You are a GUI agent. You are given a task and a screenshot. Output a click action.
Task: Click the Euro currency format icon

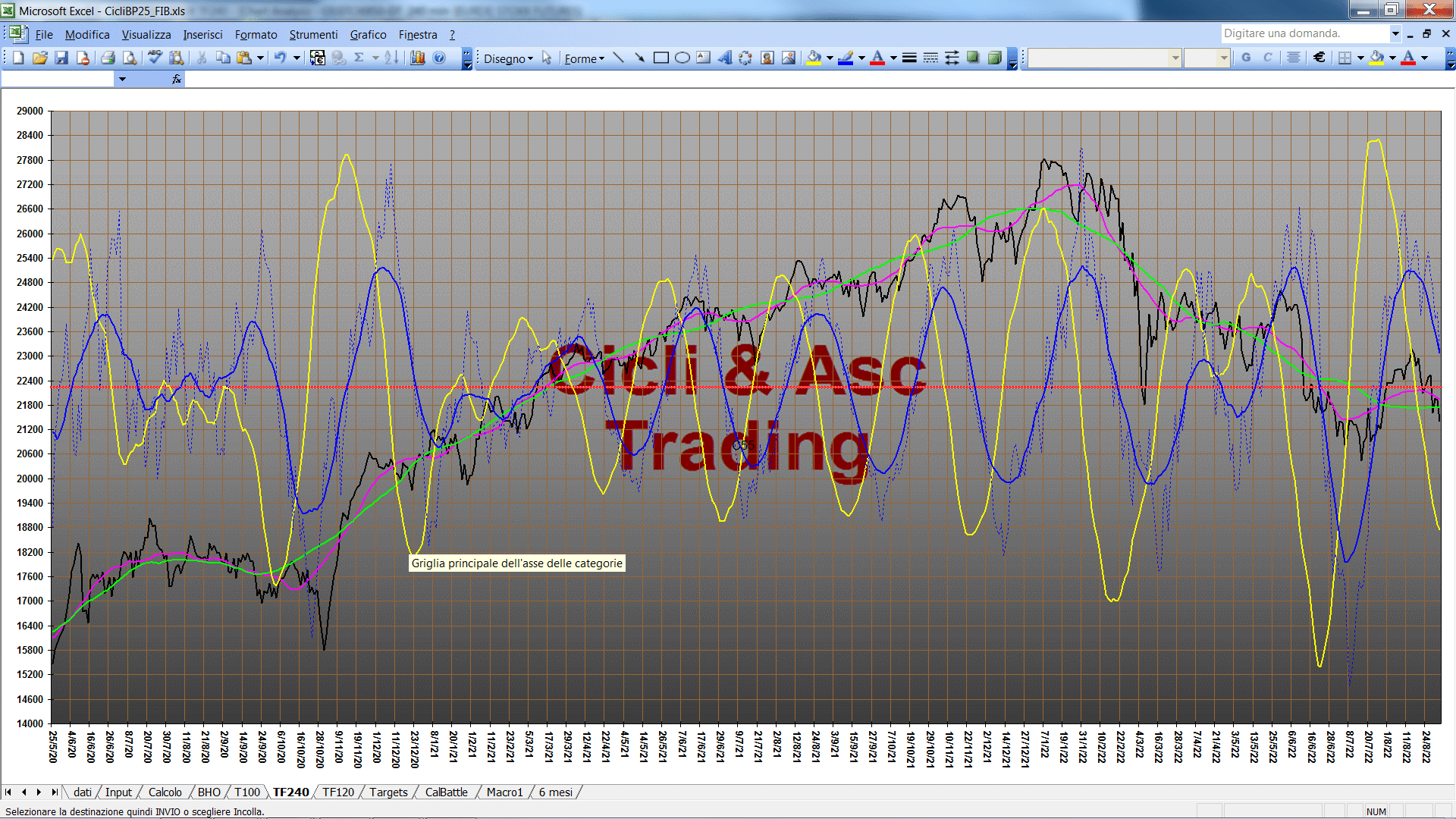pyautogui.click(x=1319, y=58)
